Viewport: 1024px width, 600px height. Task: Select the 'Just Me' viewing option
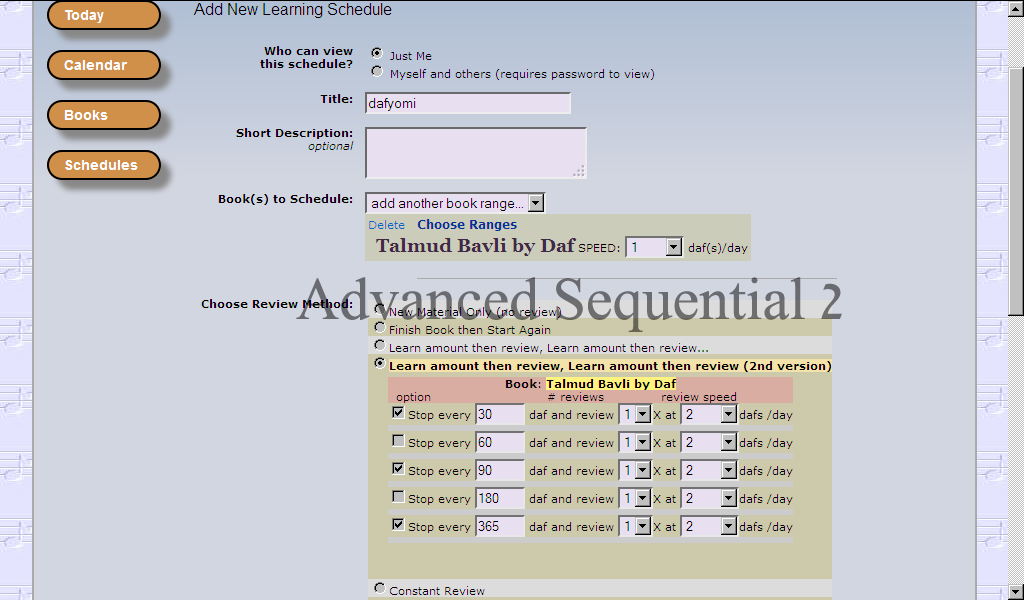(377, 53)
